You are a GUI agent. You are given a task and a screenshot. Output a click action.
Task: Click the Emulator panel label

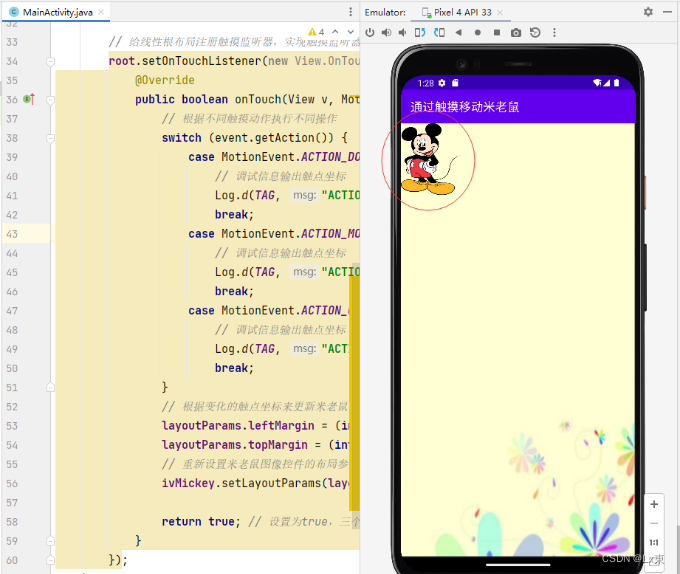[385, 13]
